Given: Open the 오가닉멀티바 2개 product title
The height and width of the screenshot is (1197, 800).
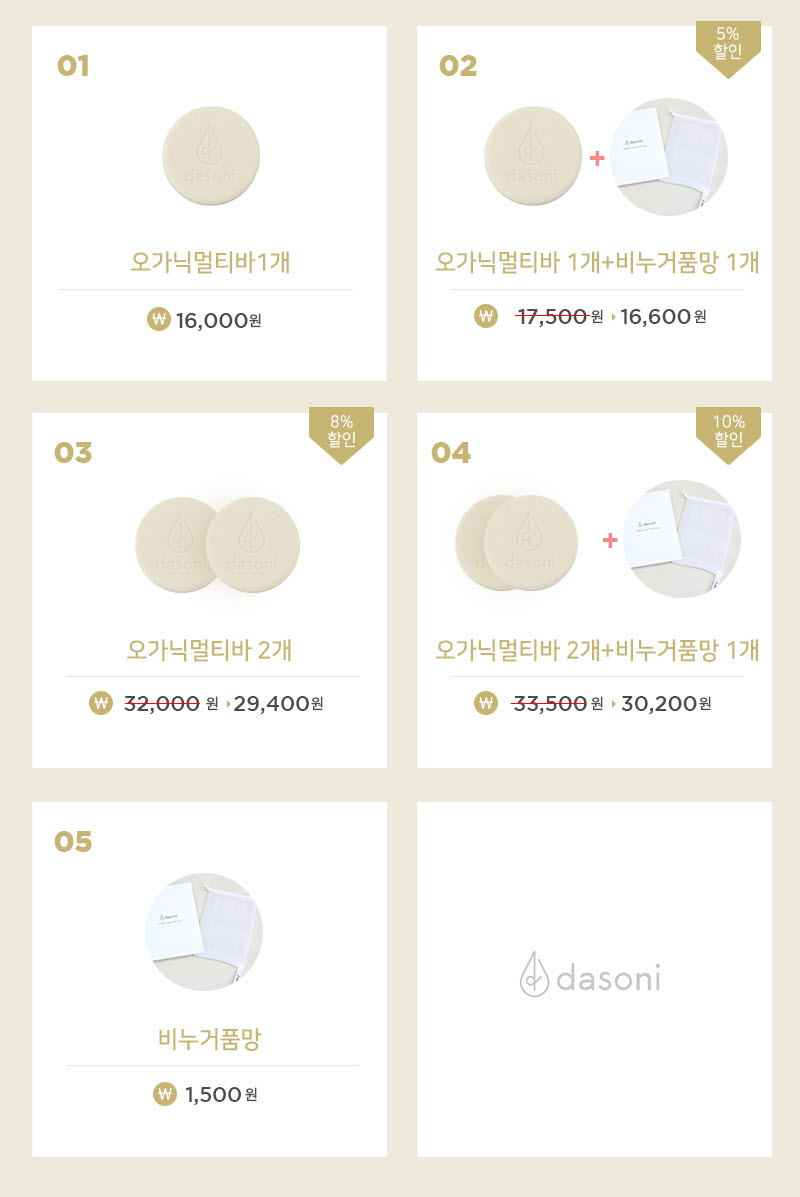Looking at the screenshot, I should 210,650.
